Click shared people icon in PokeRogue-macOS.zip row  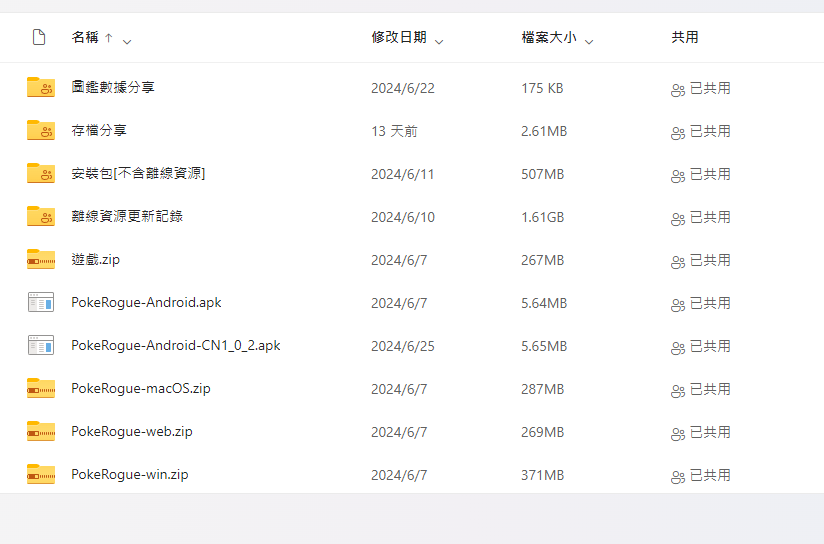678,391
